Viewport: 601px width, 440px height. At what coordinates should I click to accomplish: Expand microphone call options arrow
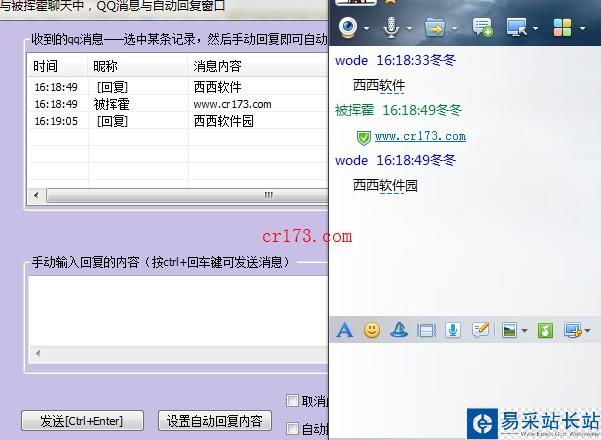[409, 28]
